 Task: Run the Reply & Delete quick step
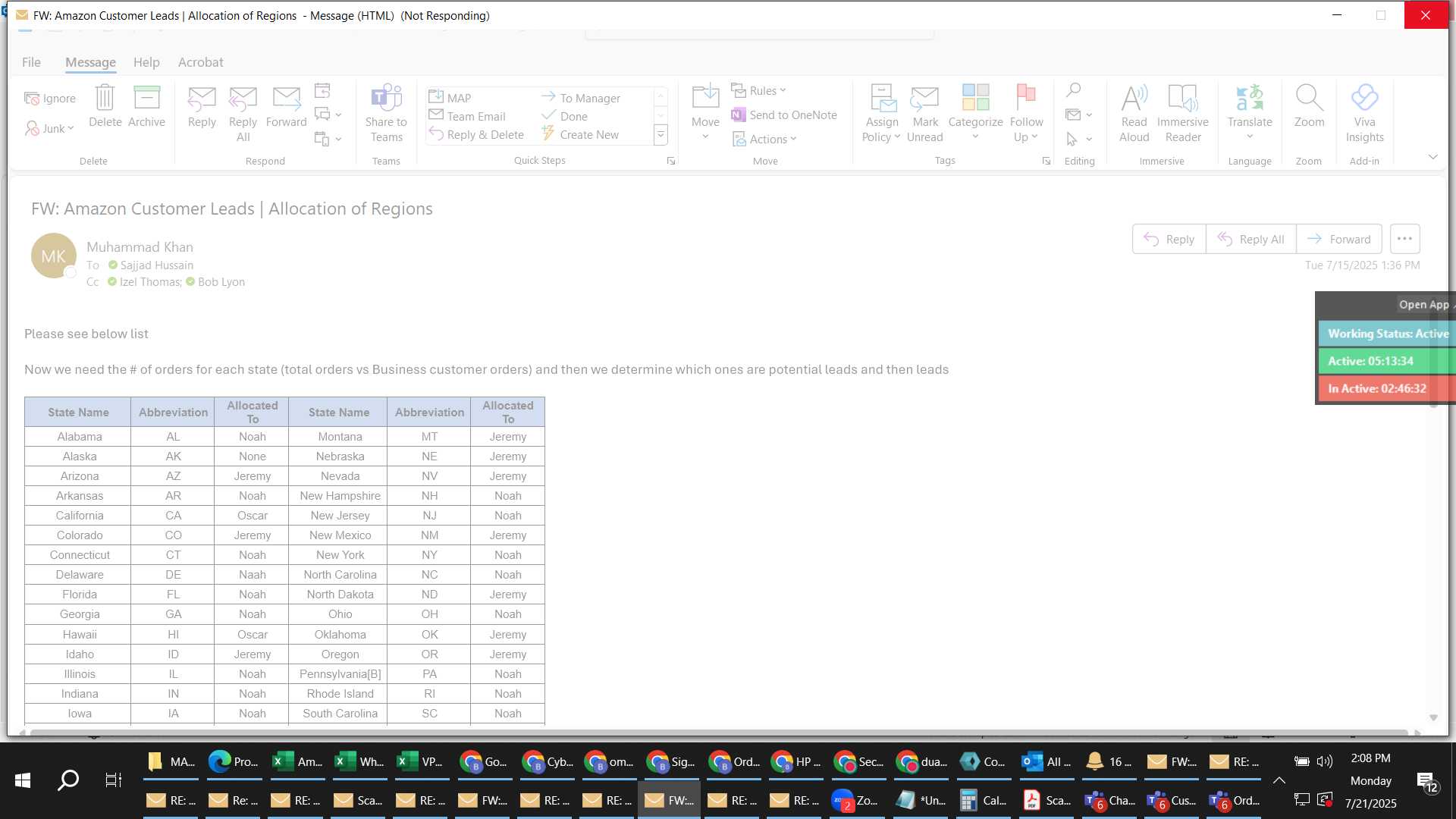point(476,134)
